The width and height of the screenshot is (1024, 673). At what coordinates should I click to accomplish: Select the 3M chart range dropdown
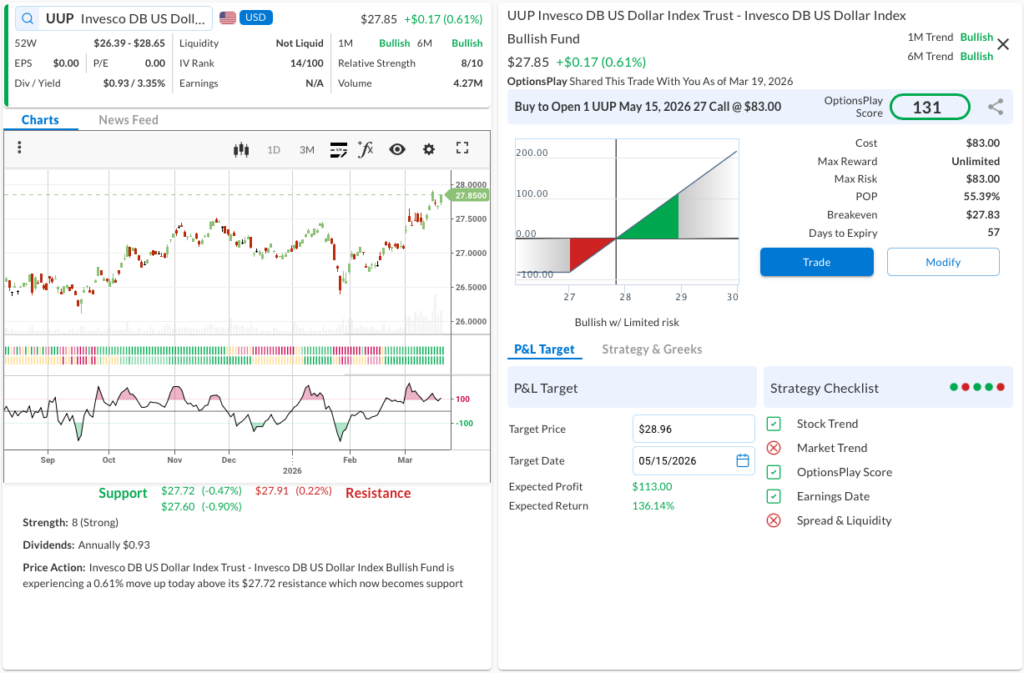(x=306, y=150)
